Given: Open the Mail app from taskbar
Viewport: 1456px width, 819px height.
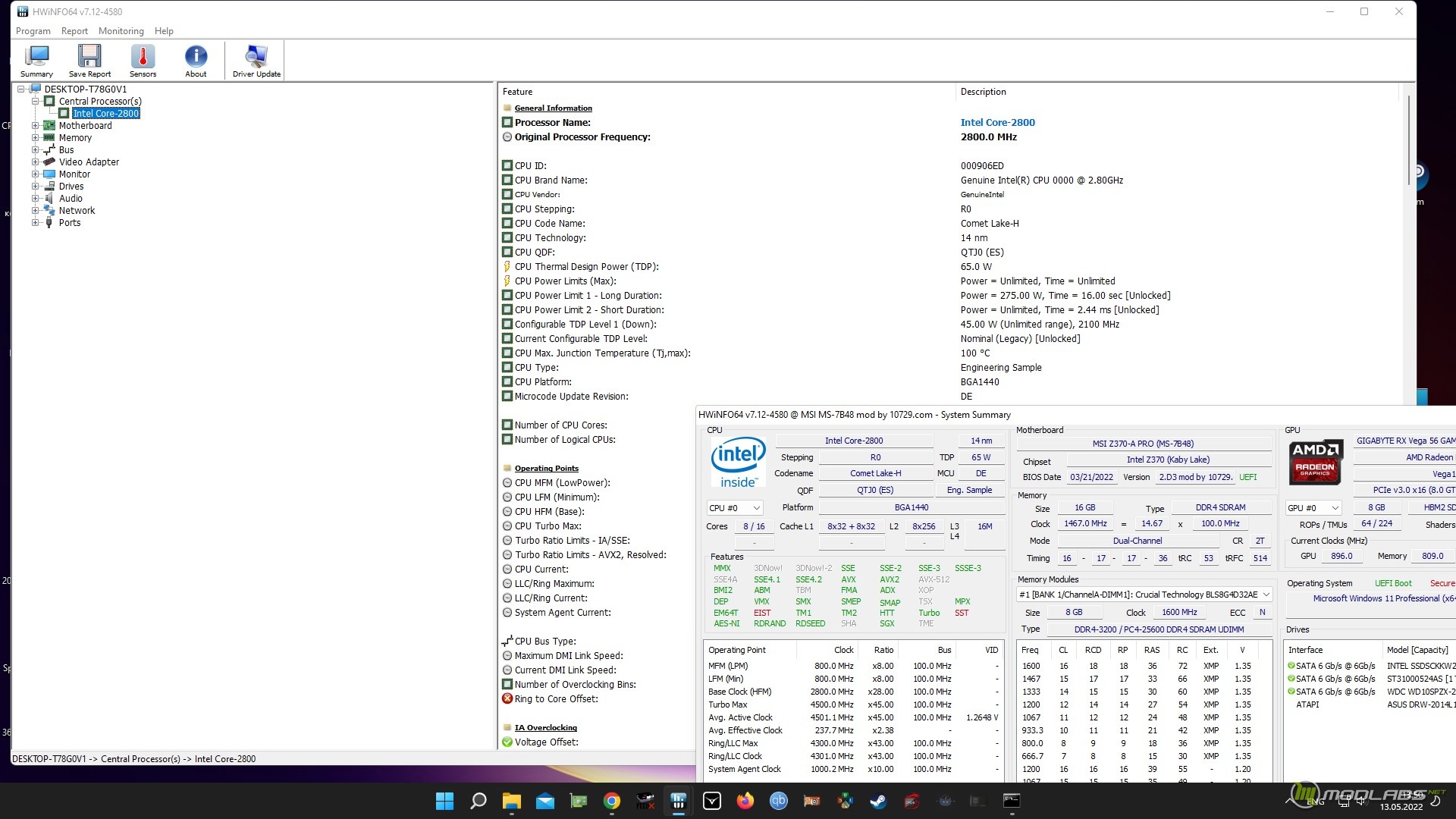Looking at the screenshot, I should coord(544,801).
